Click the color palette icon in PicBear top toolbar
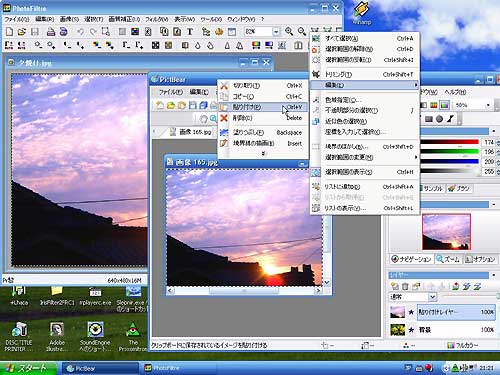 pyautogui.click(x=445, y=105)
